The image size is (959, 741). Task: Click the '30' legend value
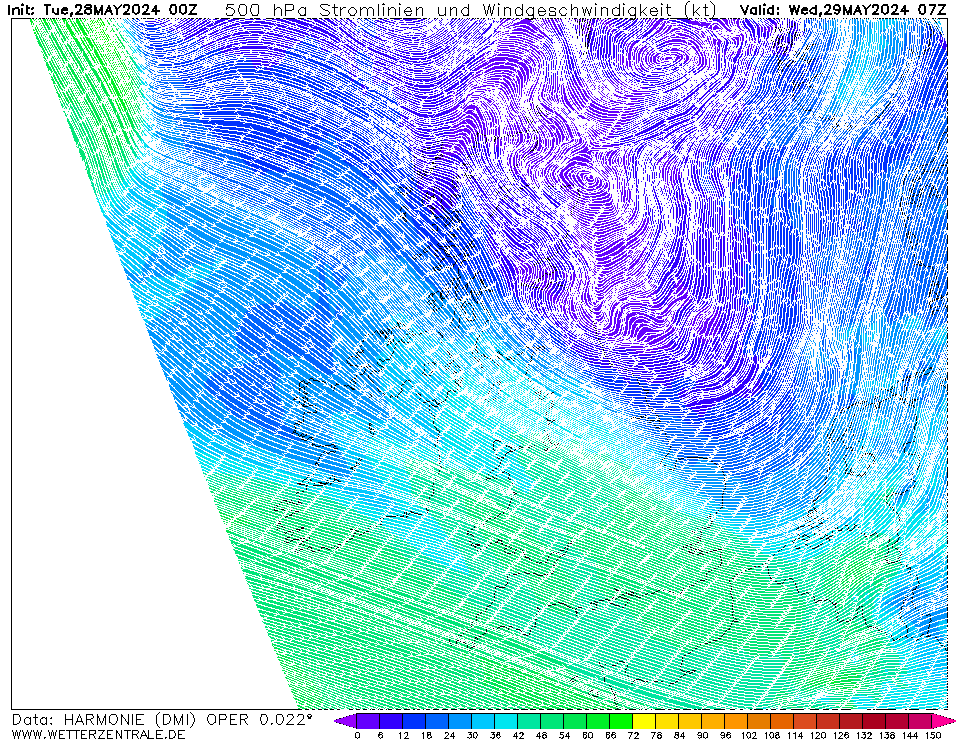click(x=472, y=735)
